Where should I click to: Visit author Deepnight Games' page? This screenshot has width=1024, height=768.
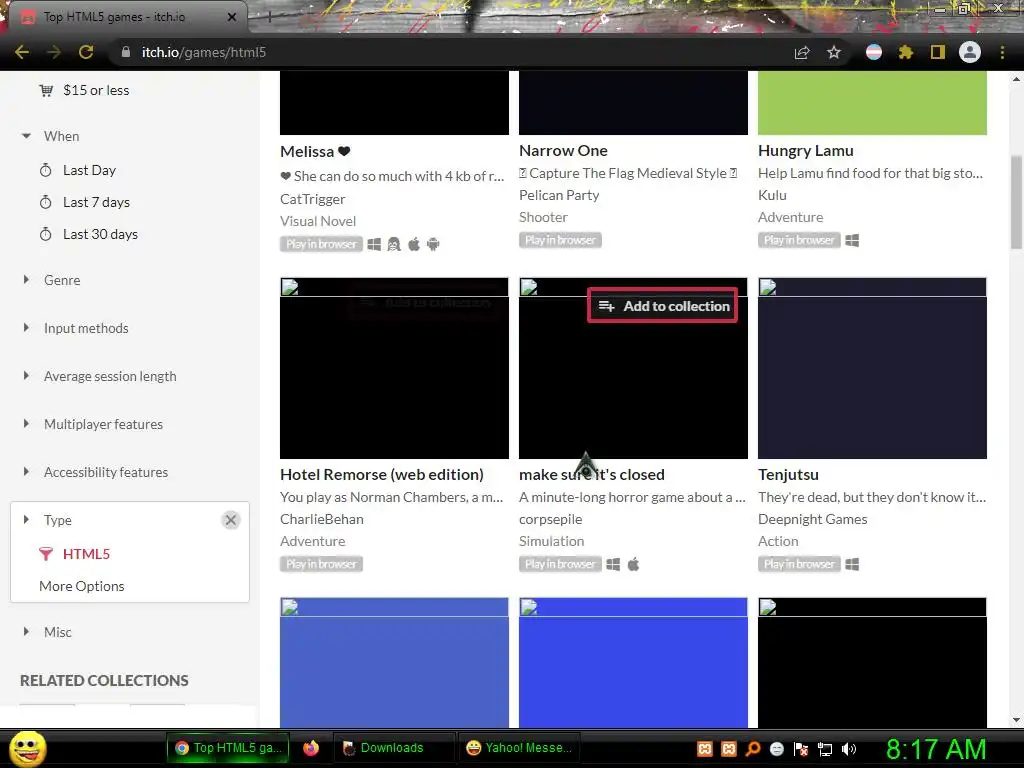click(813, 519)
